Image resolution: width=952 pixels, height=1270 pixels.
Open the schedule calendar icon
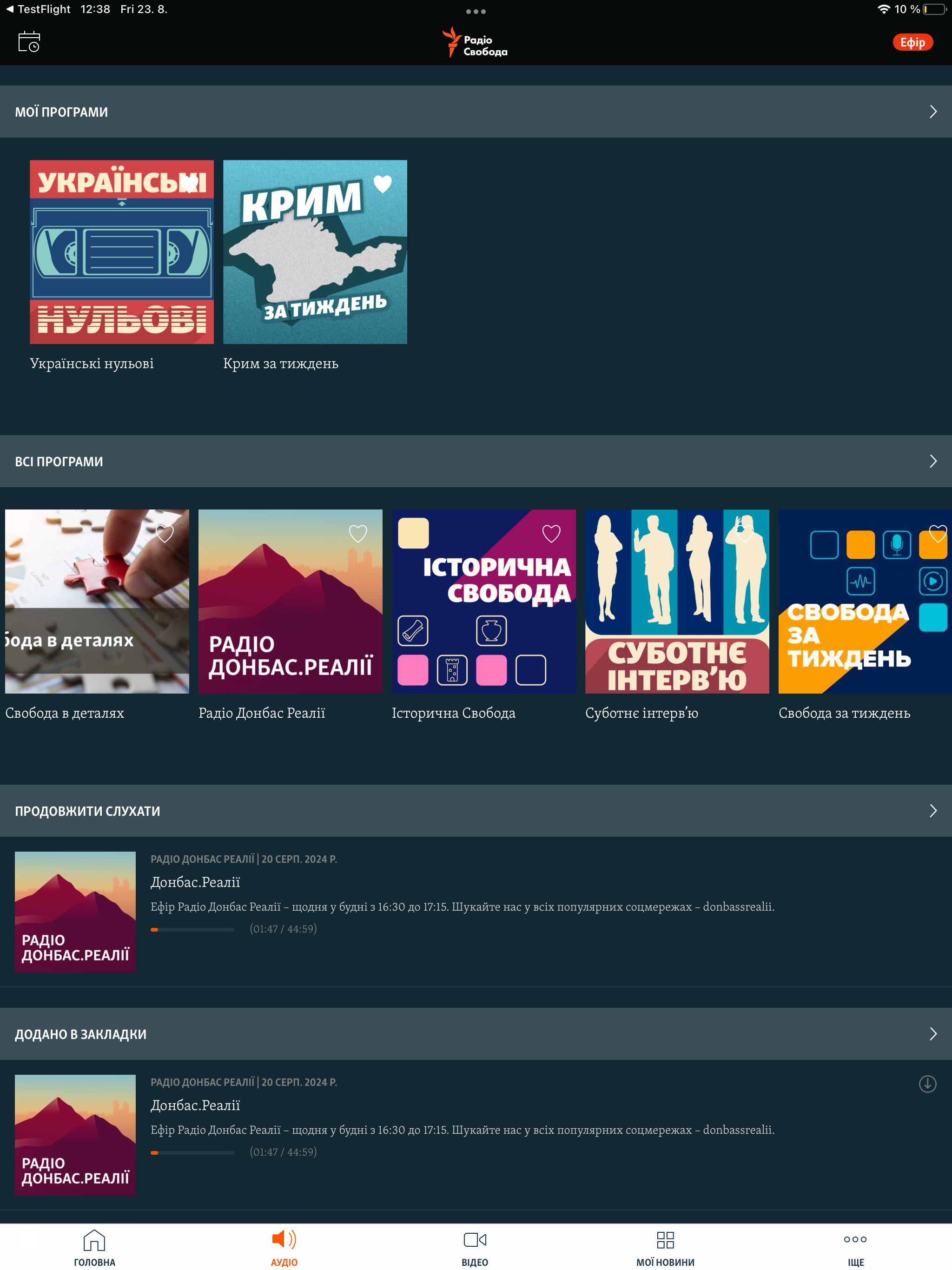pos(29,42)
